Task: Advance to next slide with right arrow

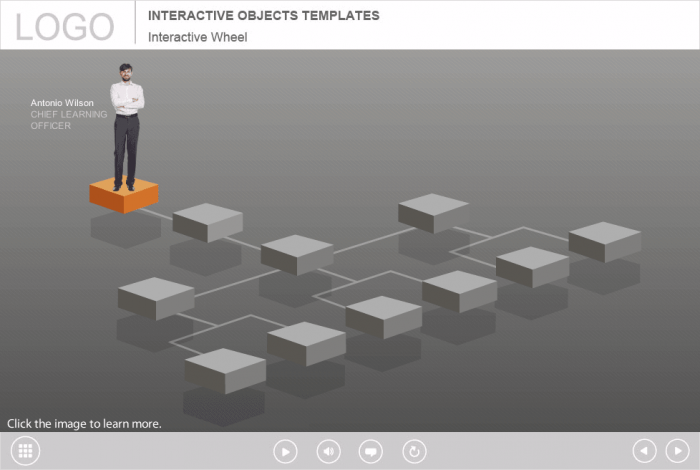Action: tap(677, 451)
